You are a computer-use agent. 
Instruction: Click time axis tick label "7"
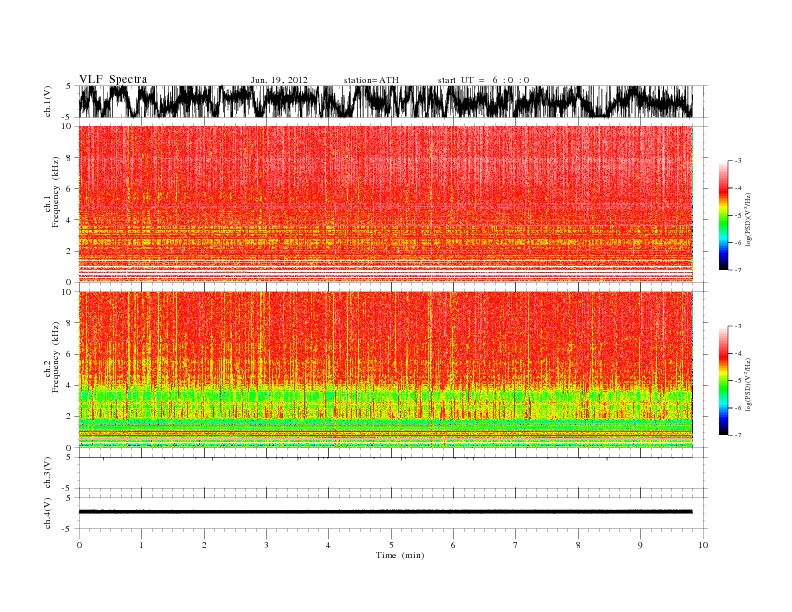(x=516, y=545)
